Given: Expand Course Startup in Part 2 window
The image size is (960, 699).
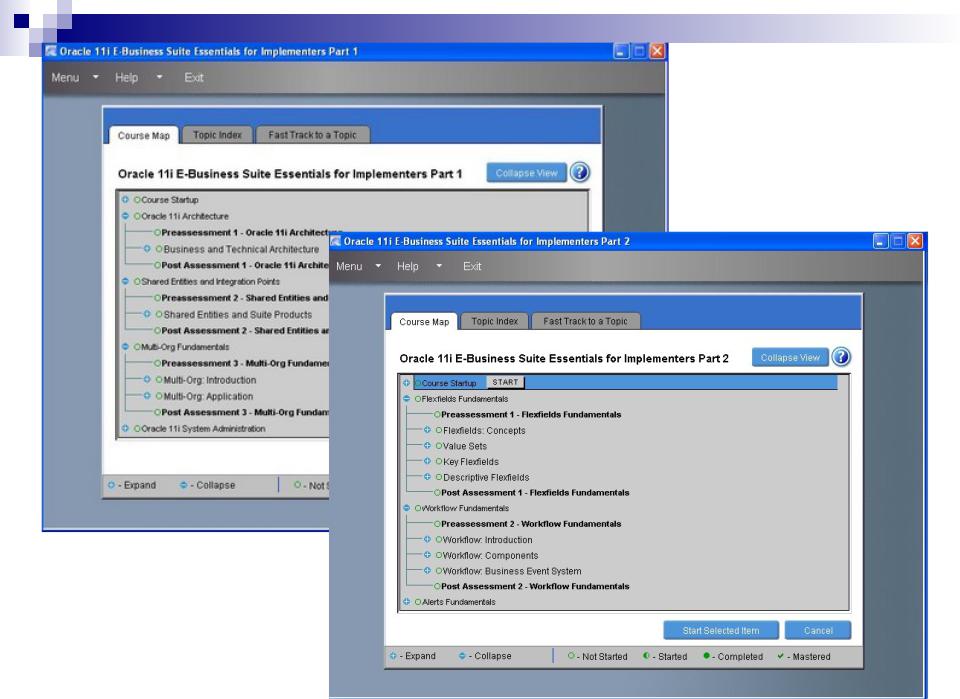Looking at the screenshot, I should coord(406,383).
